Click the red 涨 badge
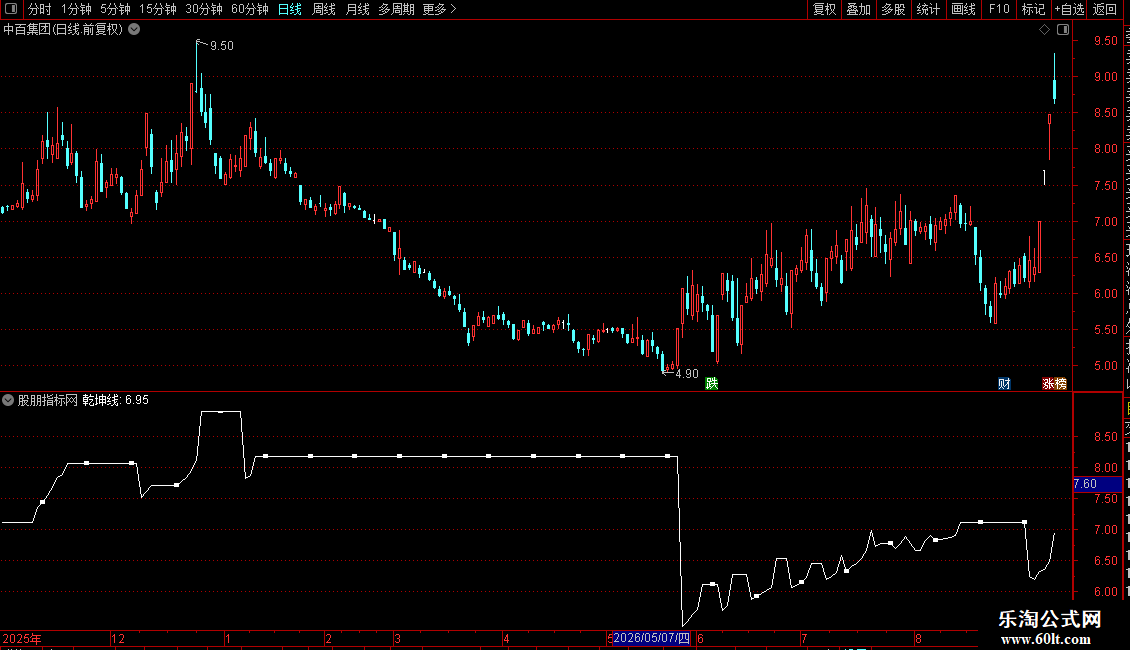Screen dimensions: 1130x650 coord(1048,383)
